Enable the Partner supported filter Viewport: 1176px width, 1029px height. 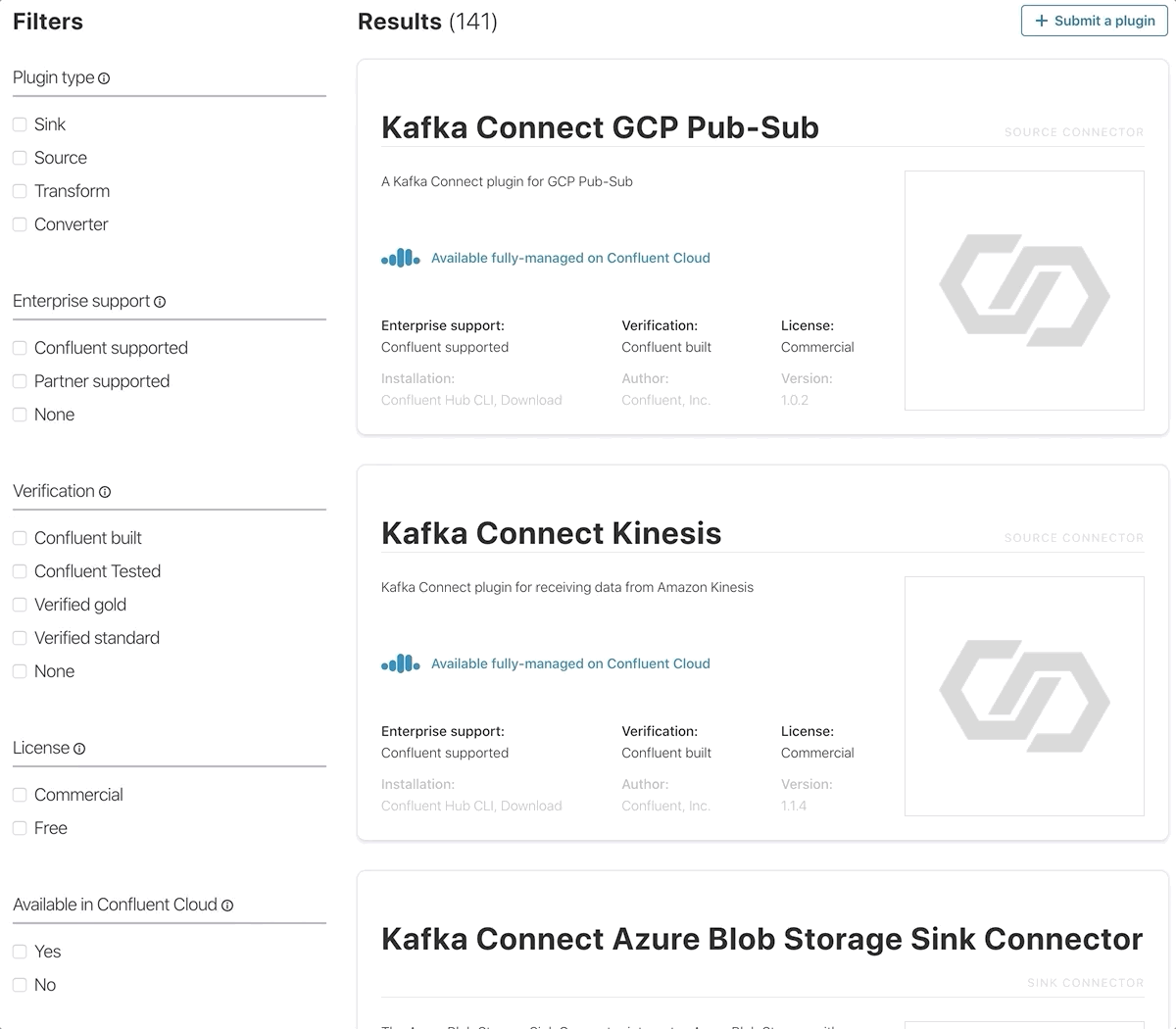point(20,381)
